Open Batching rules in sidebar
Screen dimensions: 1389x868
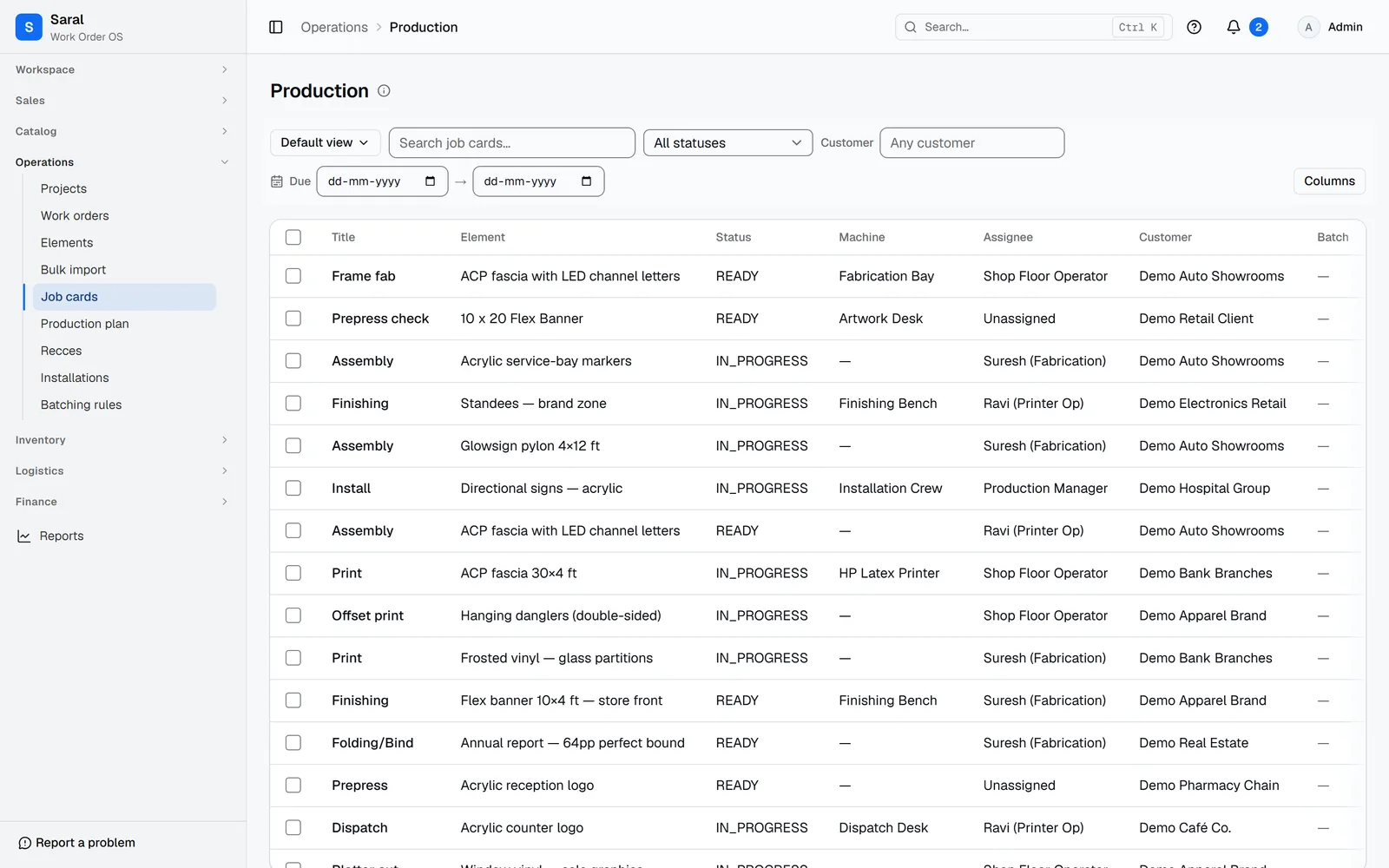(x=124, y=404)
